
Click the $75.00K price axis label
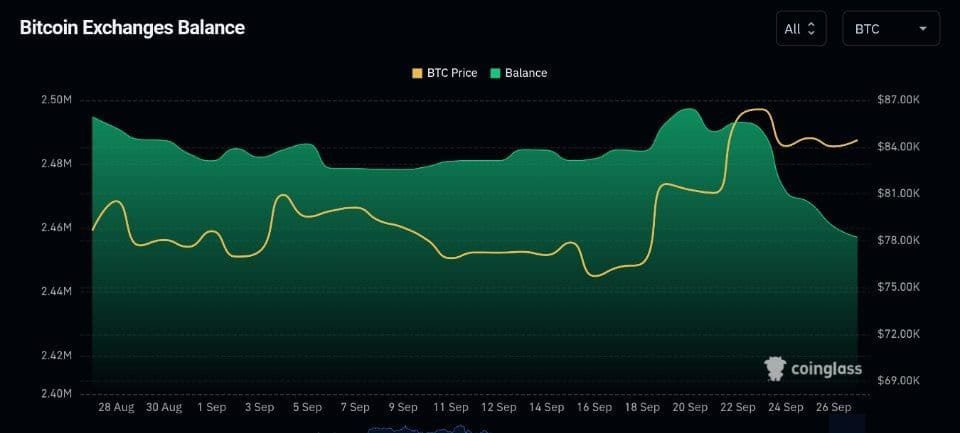pyautogui.click(x=898, y=287)
